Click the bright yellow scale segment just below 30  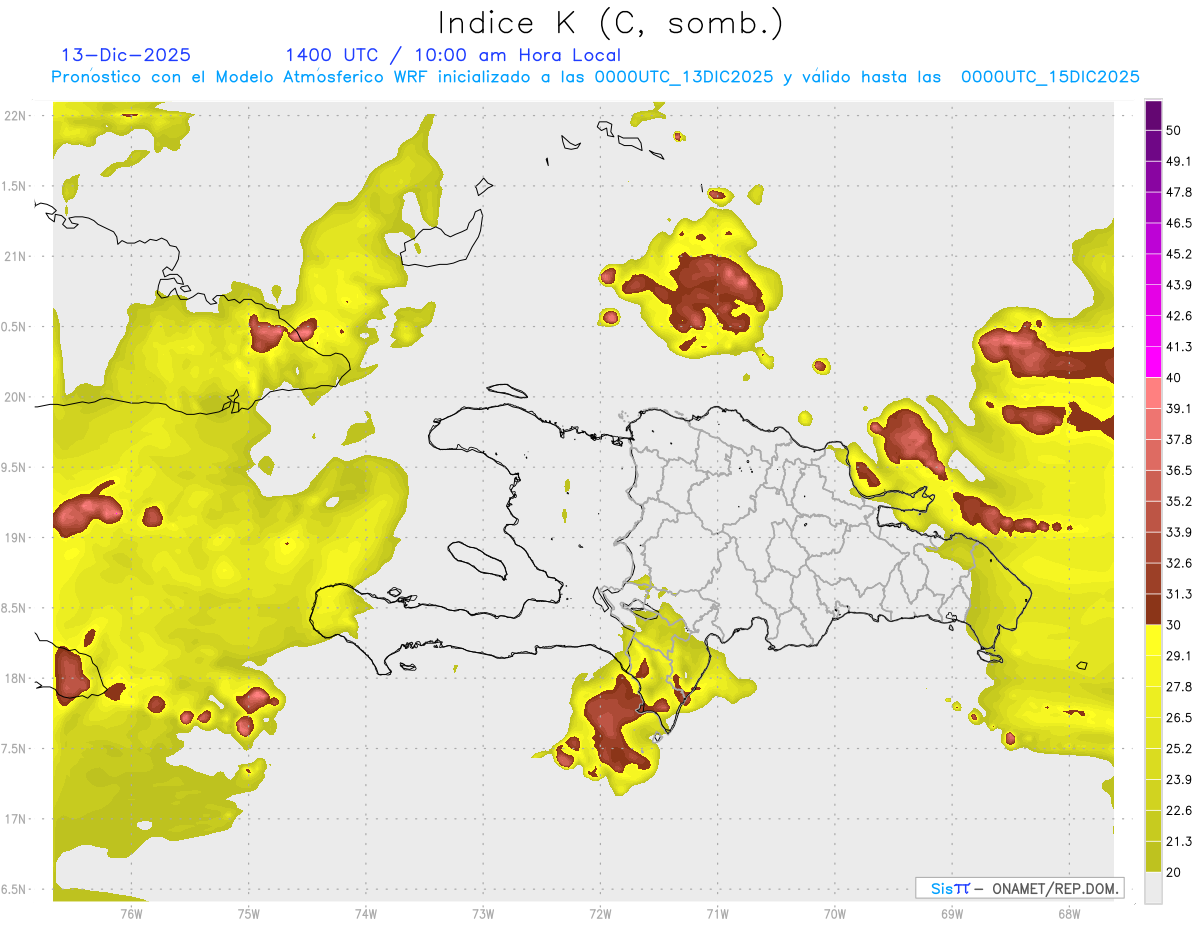1154,641
